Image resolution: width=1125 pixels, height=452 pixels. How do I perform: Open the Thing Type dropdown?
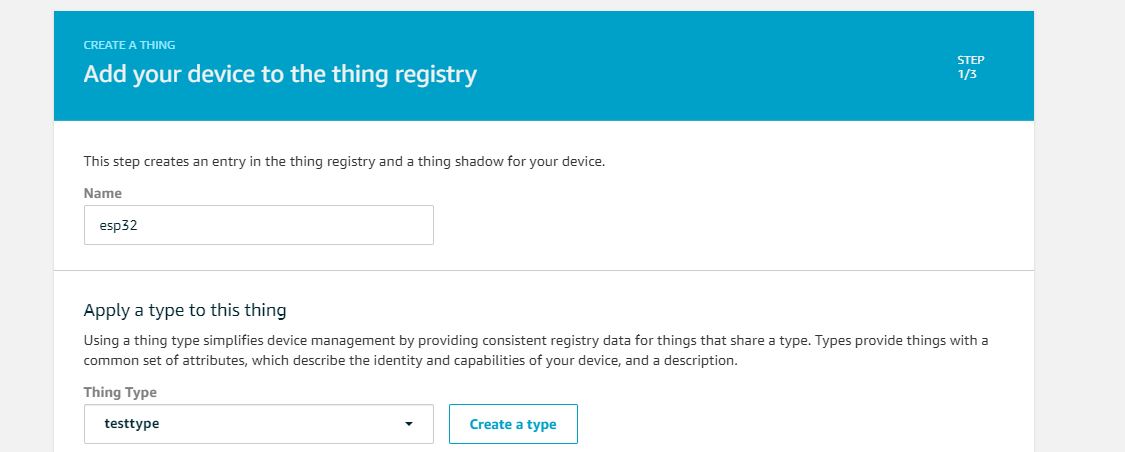tap(258, 424)
